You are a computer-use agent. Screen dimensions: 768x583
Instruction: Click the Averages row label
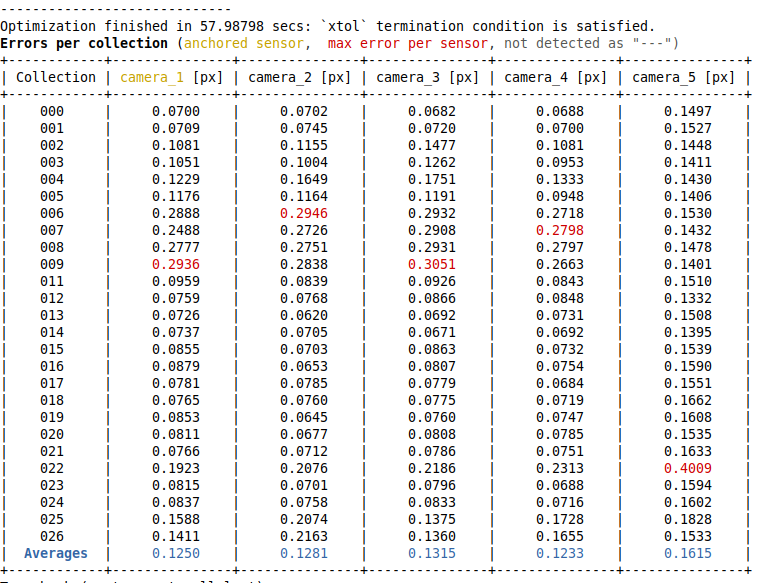click(x=56, y=553)
